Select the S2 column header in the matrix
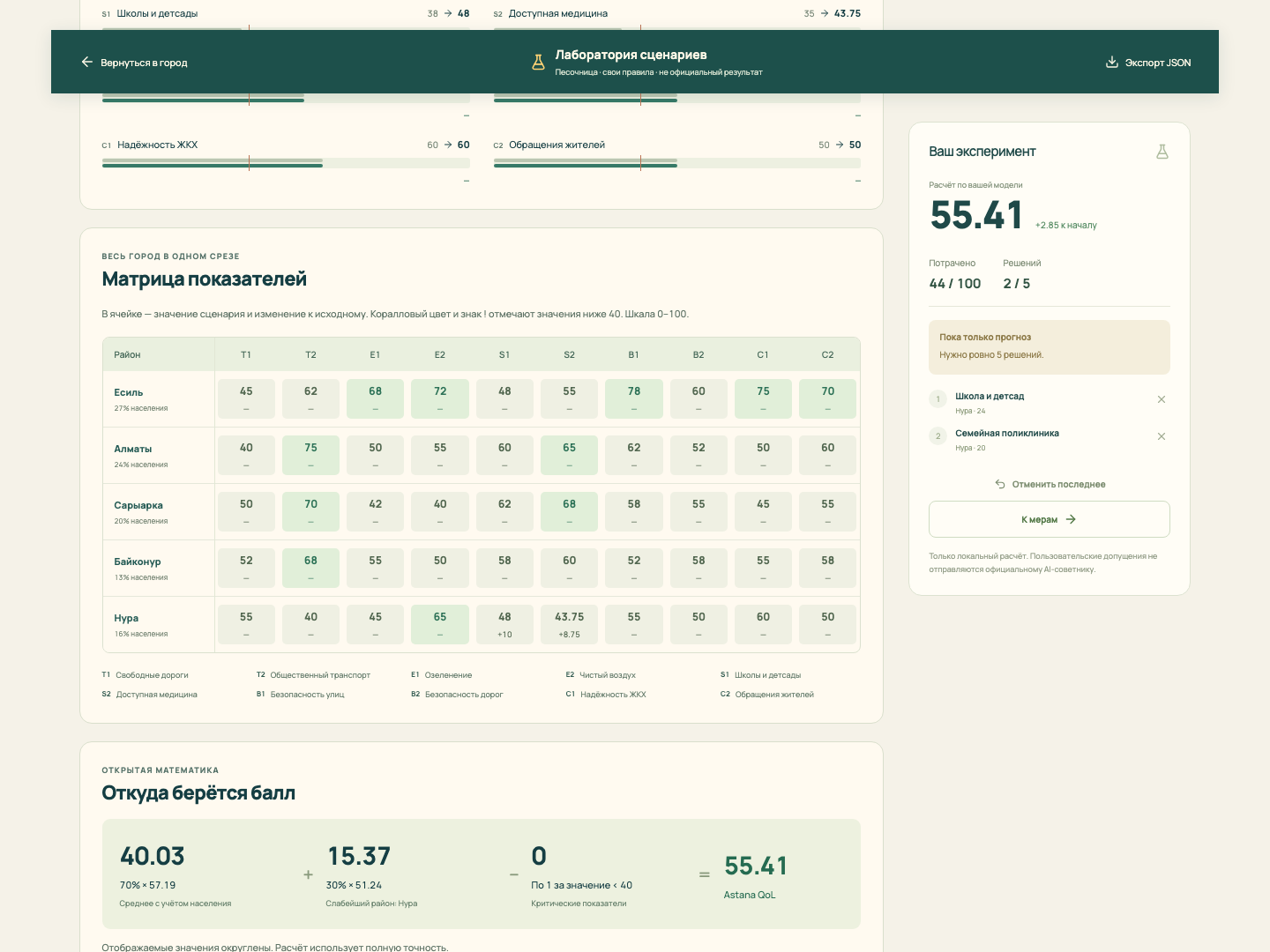This screenshot has height=952, width=1270. coord(569,354)
